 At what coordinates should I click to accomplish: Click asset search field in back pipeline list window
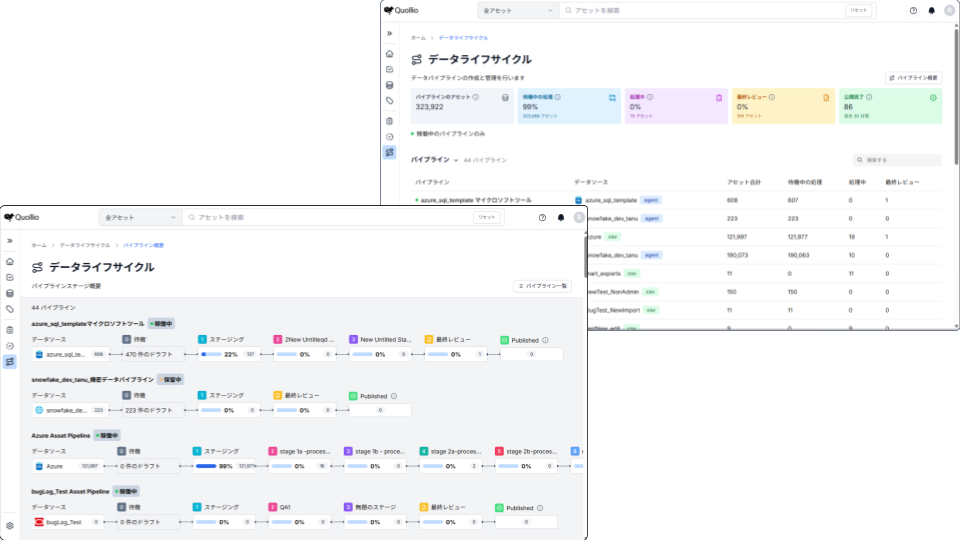704,10
